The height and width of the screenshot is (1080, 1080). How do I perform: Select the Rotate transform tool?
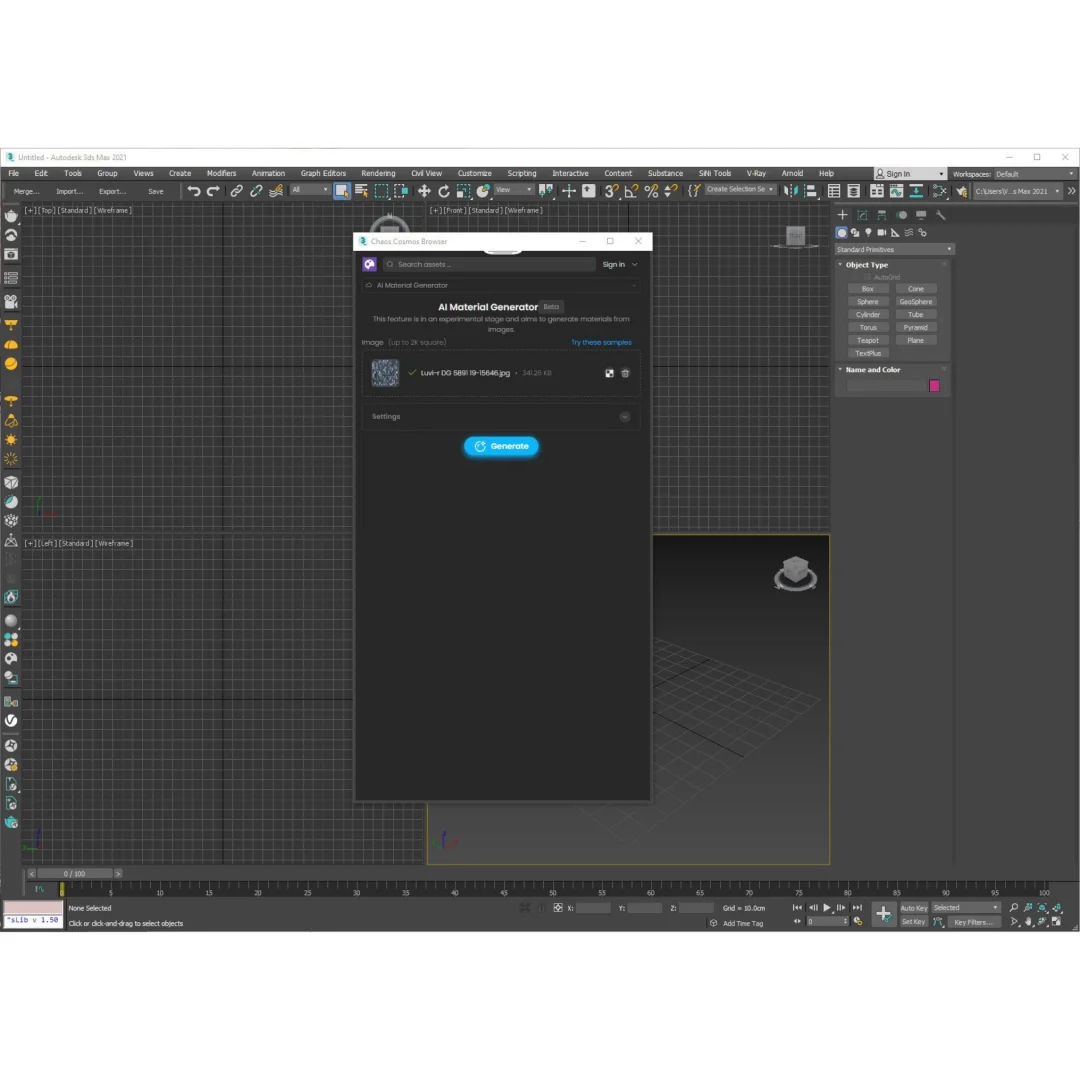pos(444,191)
